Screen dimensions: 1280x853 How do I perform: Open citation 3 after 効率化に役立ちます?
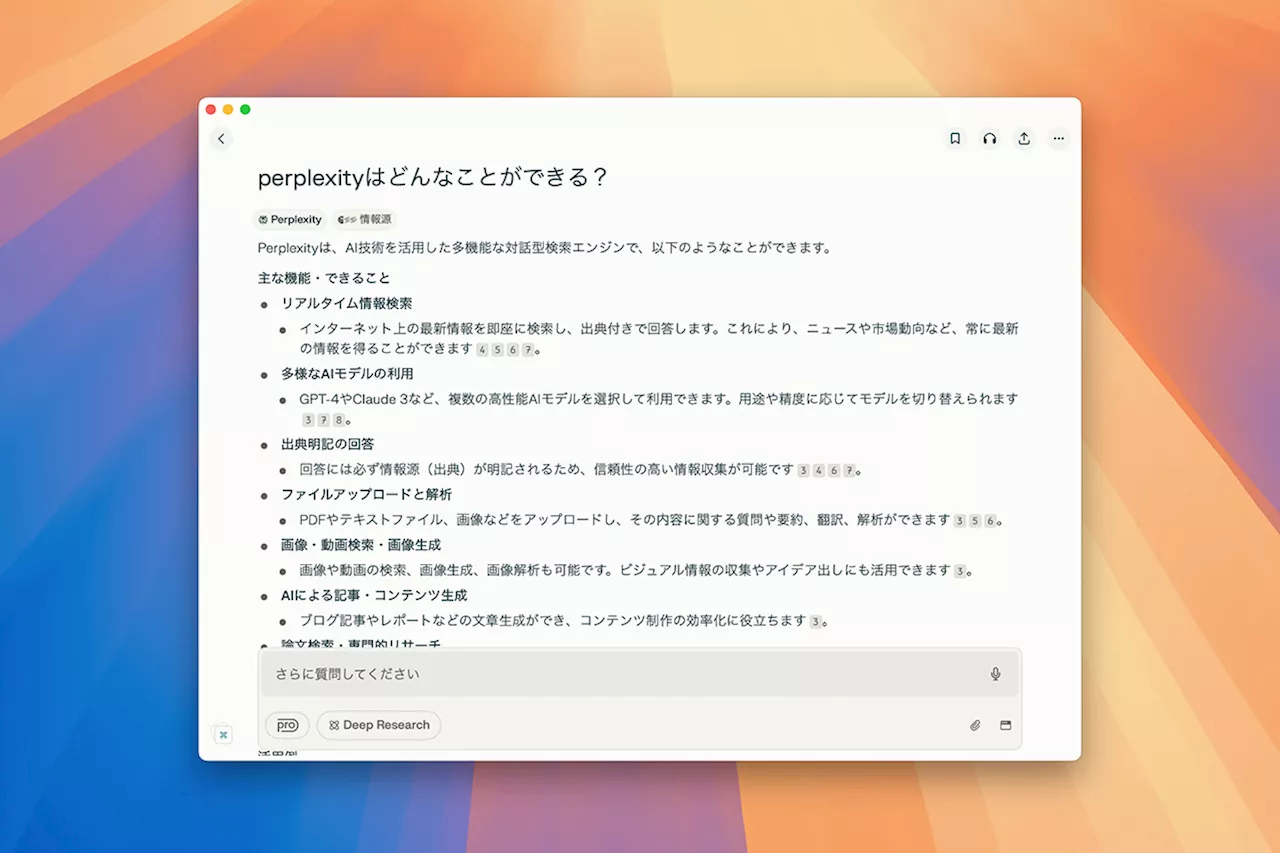[x=816, y=621]
